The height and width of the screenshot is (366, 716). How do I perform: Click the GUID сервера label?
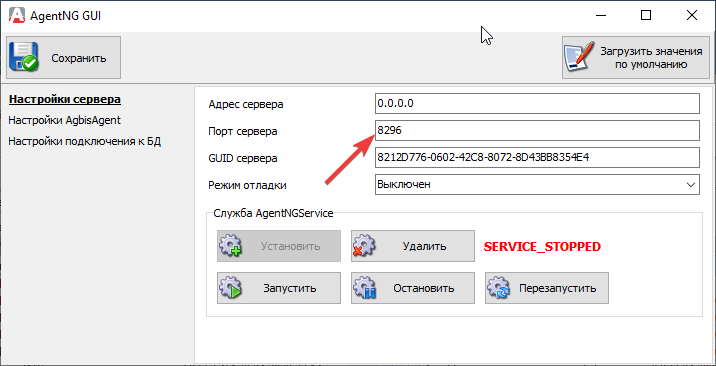coord(243,158)
